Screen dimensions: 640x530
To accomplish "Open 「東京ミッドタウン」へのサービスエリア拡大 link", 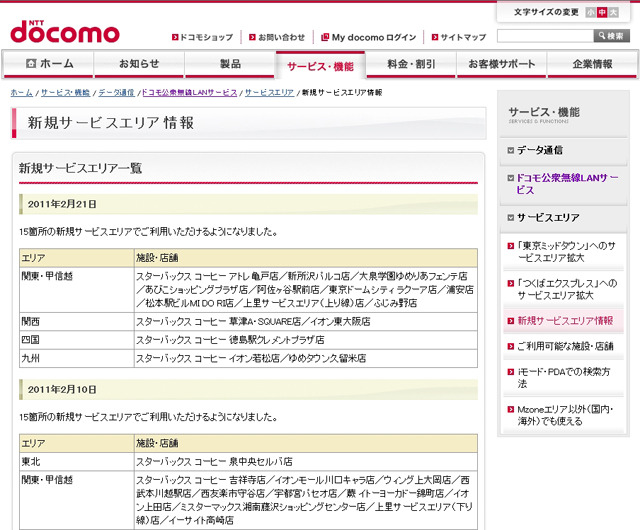I will tap(563, 252).
